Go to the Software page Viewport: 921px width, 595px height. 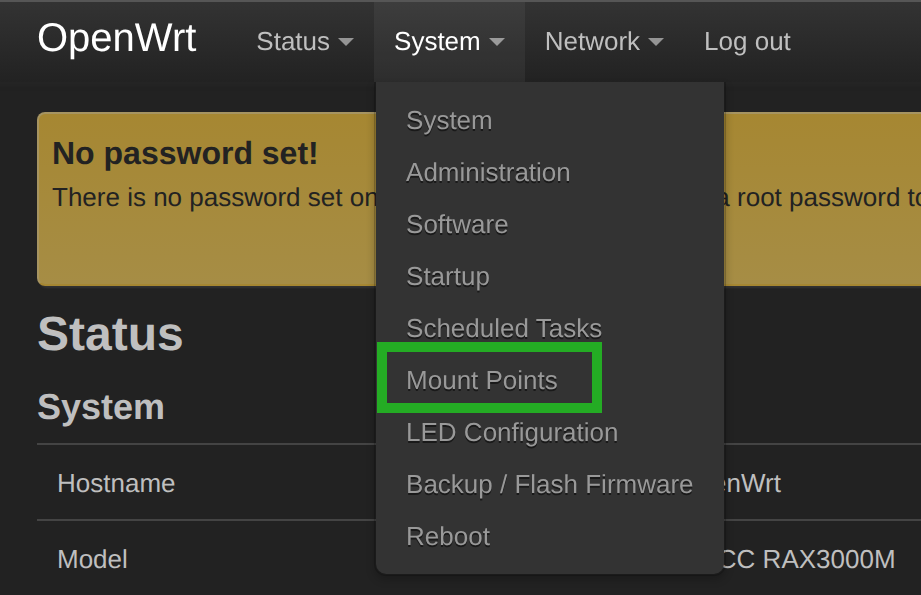(x=457, y=224)
